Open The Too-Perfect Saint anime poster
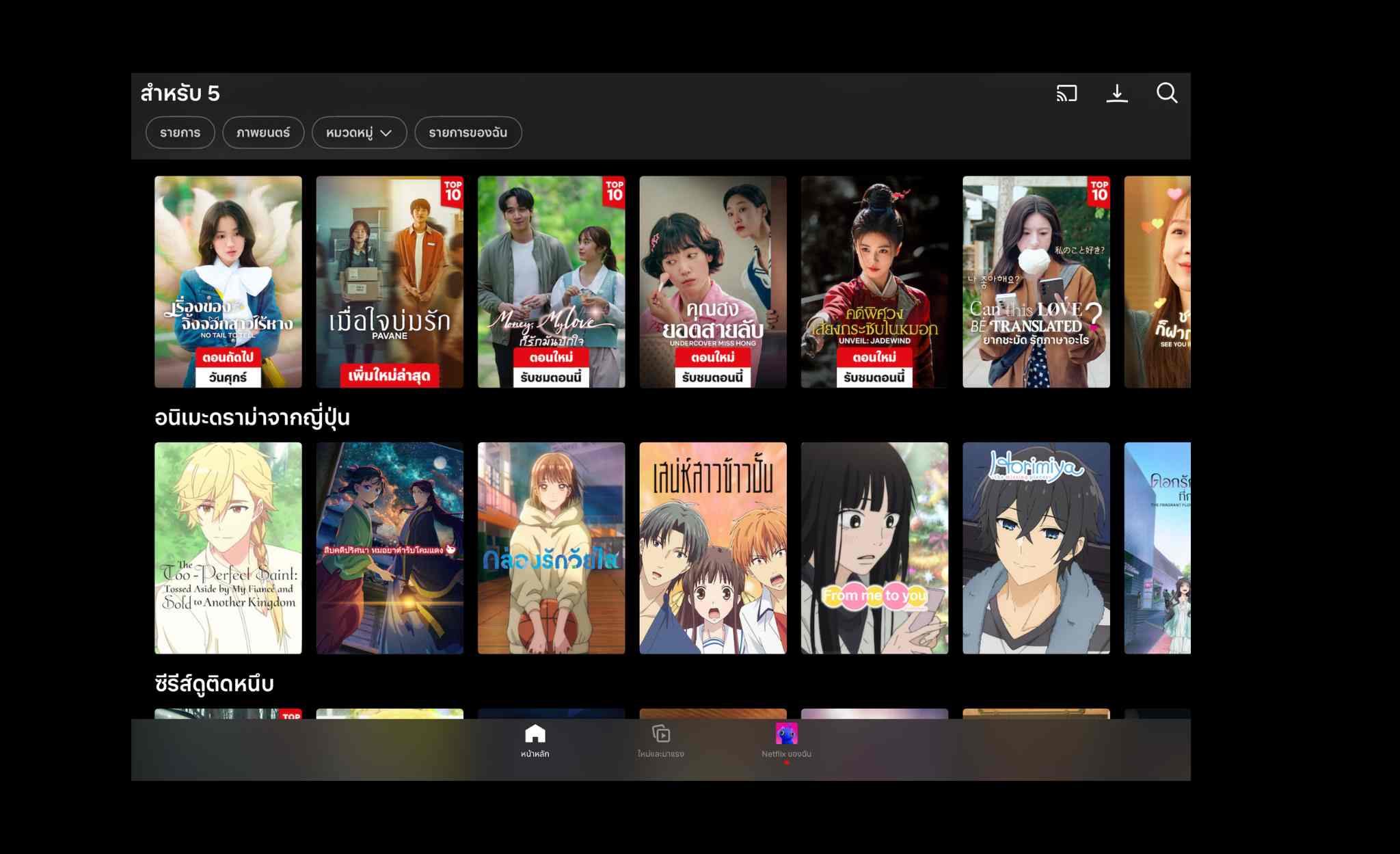1400x854 pixels. (x=228, y=548)
